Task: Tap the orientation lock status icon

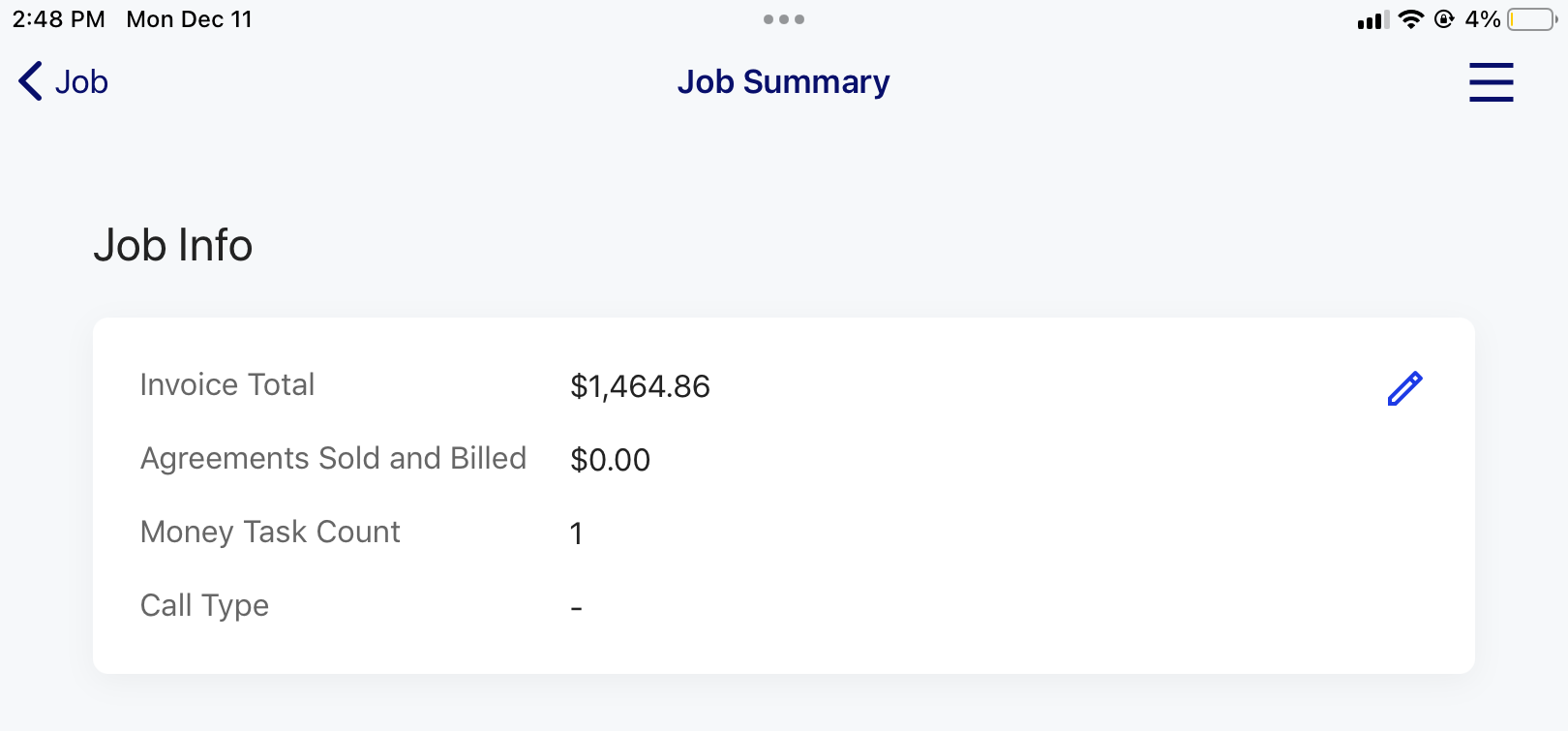Action: pos(1444,19)
